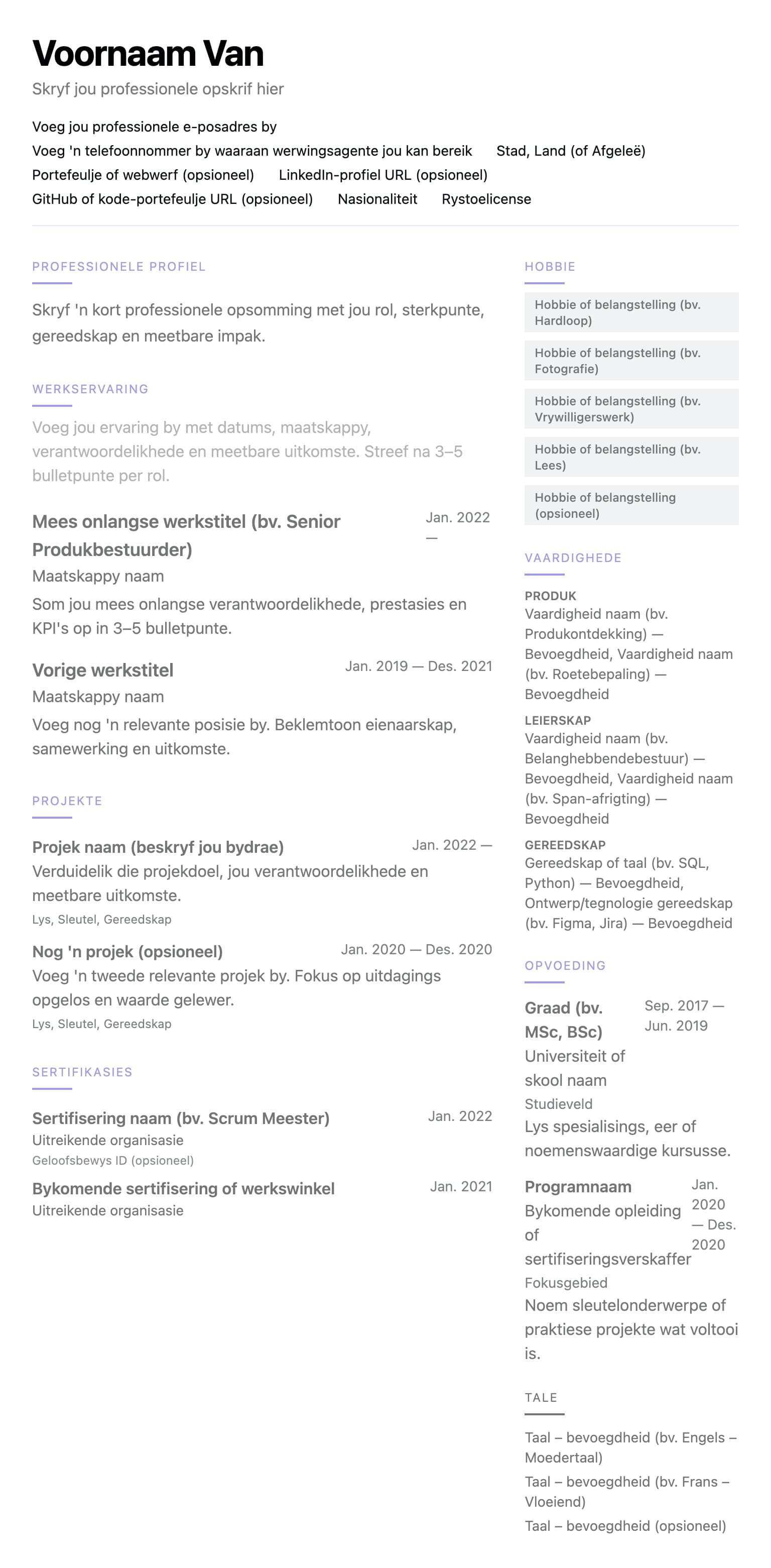Click the GitHub of kode-portefeulje URL field
Screen dimensions: 771x1568
pyautogui.click(x=172, y=199)
